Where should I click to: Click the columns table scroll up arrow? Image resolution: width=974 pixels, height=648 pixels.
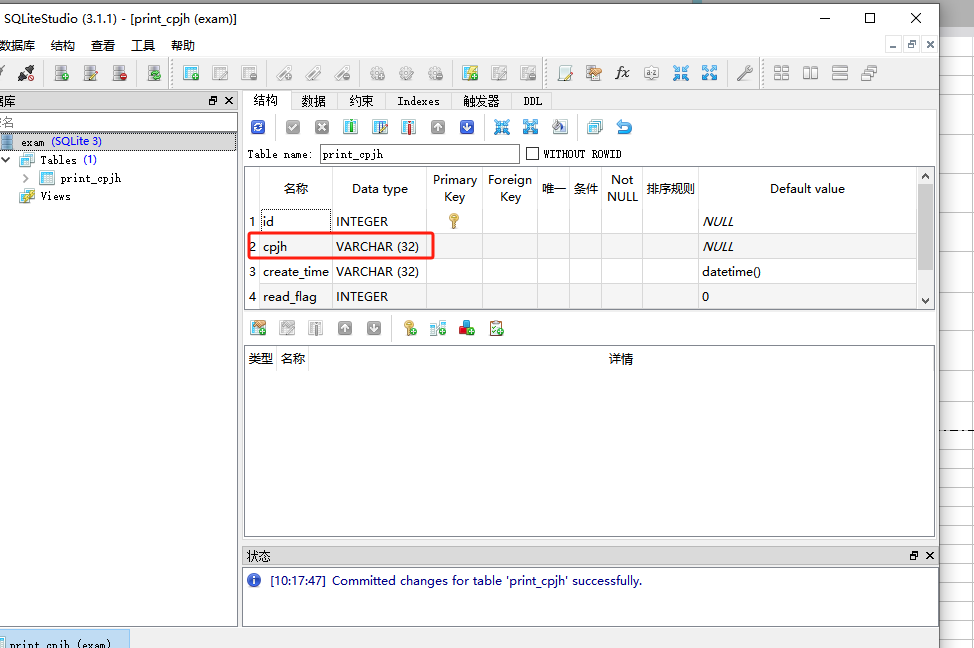pyautogui.click(x=925, y=176)
